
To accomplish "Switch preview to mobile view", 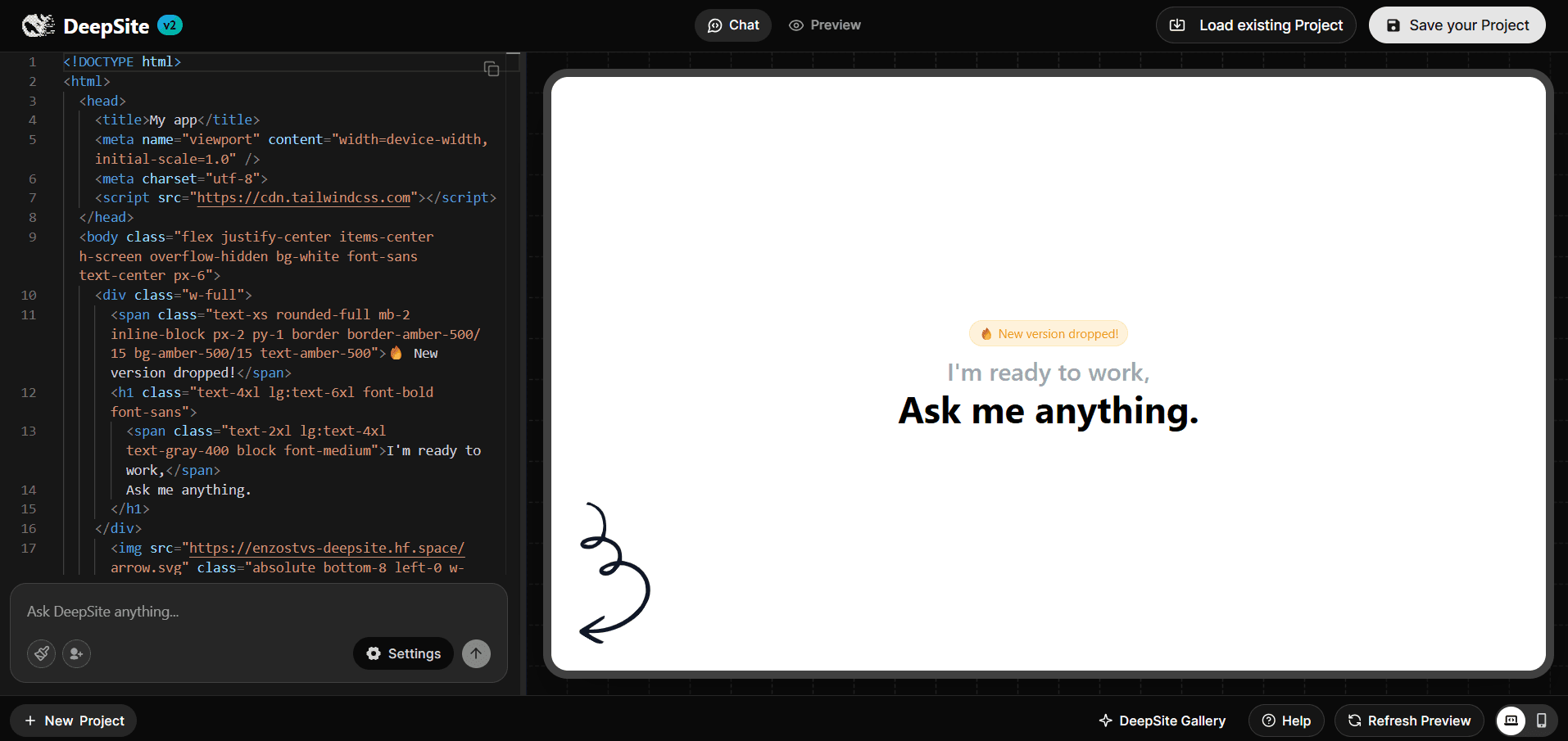I will tap(1543, 721).
